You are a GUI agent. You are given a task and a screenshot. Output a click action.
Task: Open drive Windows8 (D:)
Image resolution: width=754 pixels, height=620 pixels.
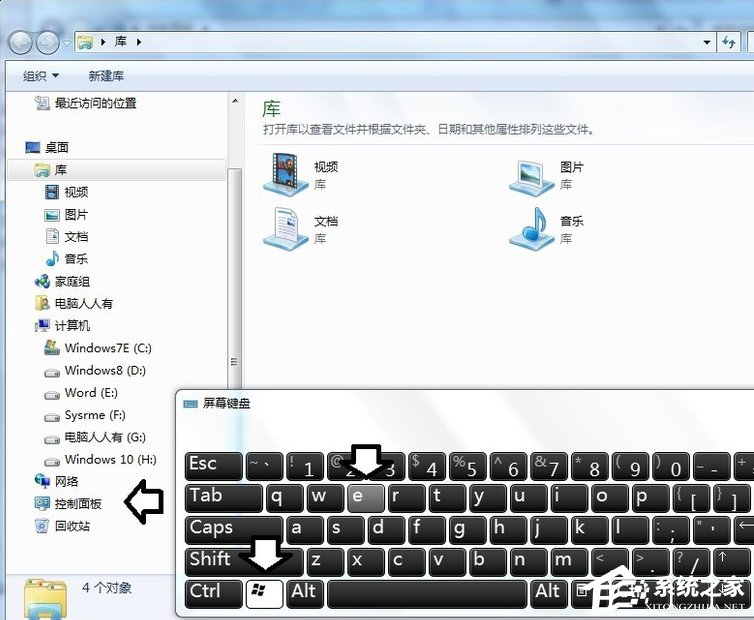(x=95, y=370)
